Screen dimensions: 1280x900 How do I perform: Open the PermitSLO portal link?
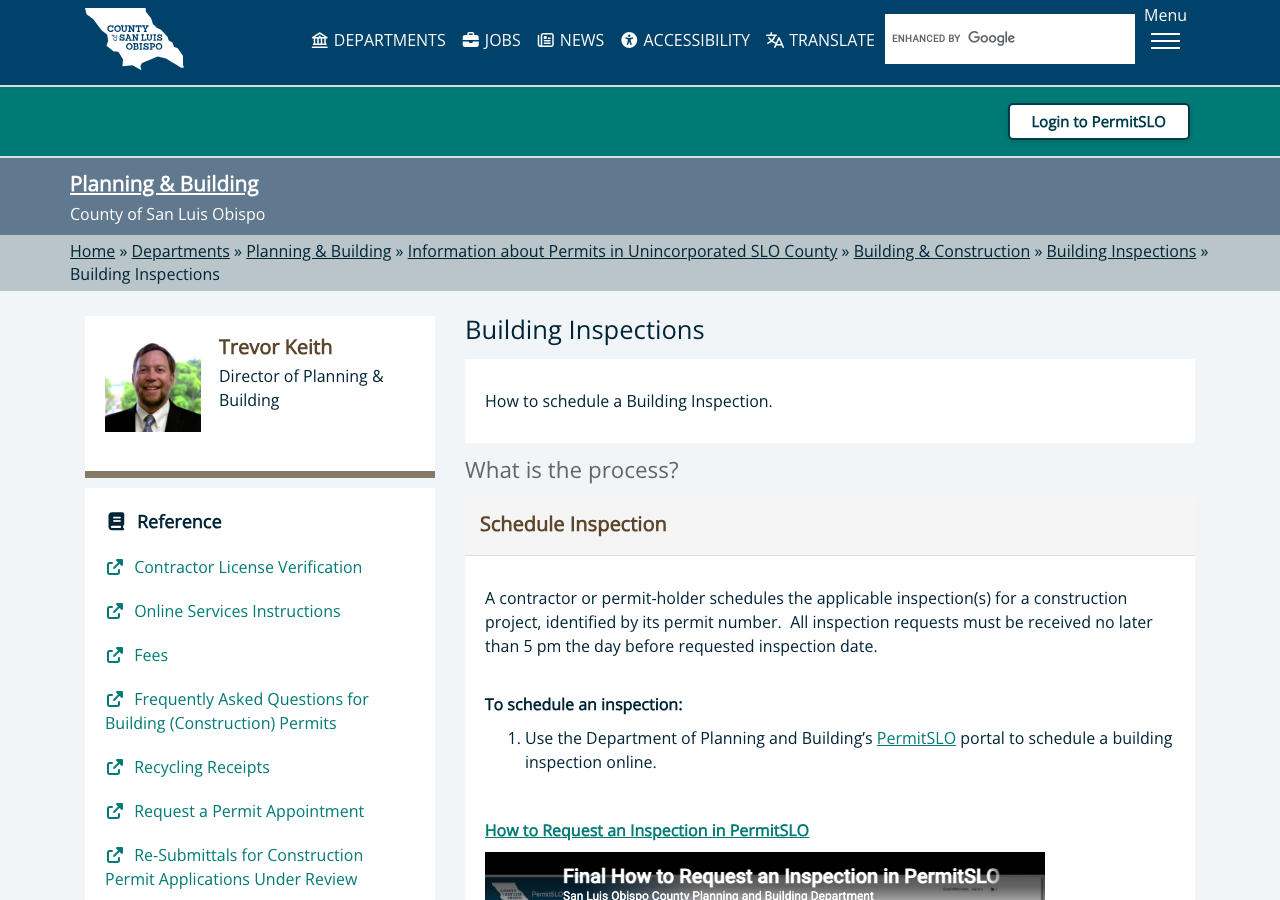(916, 738)
